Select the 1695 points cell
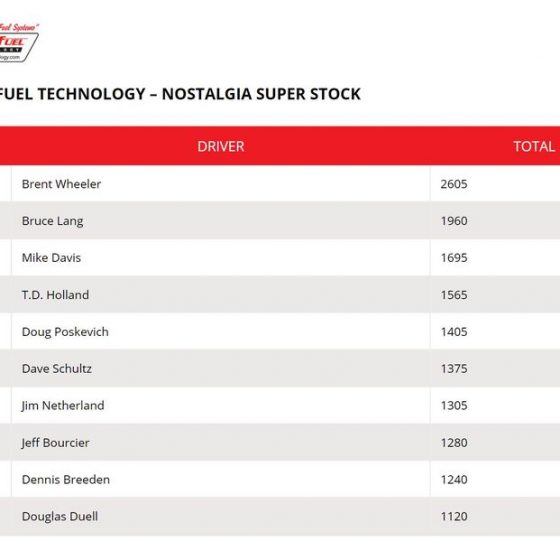The width and height of the screenshot is (560, 560). [454, 258]
